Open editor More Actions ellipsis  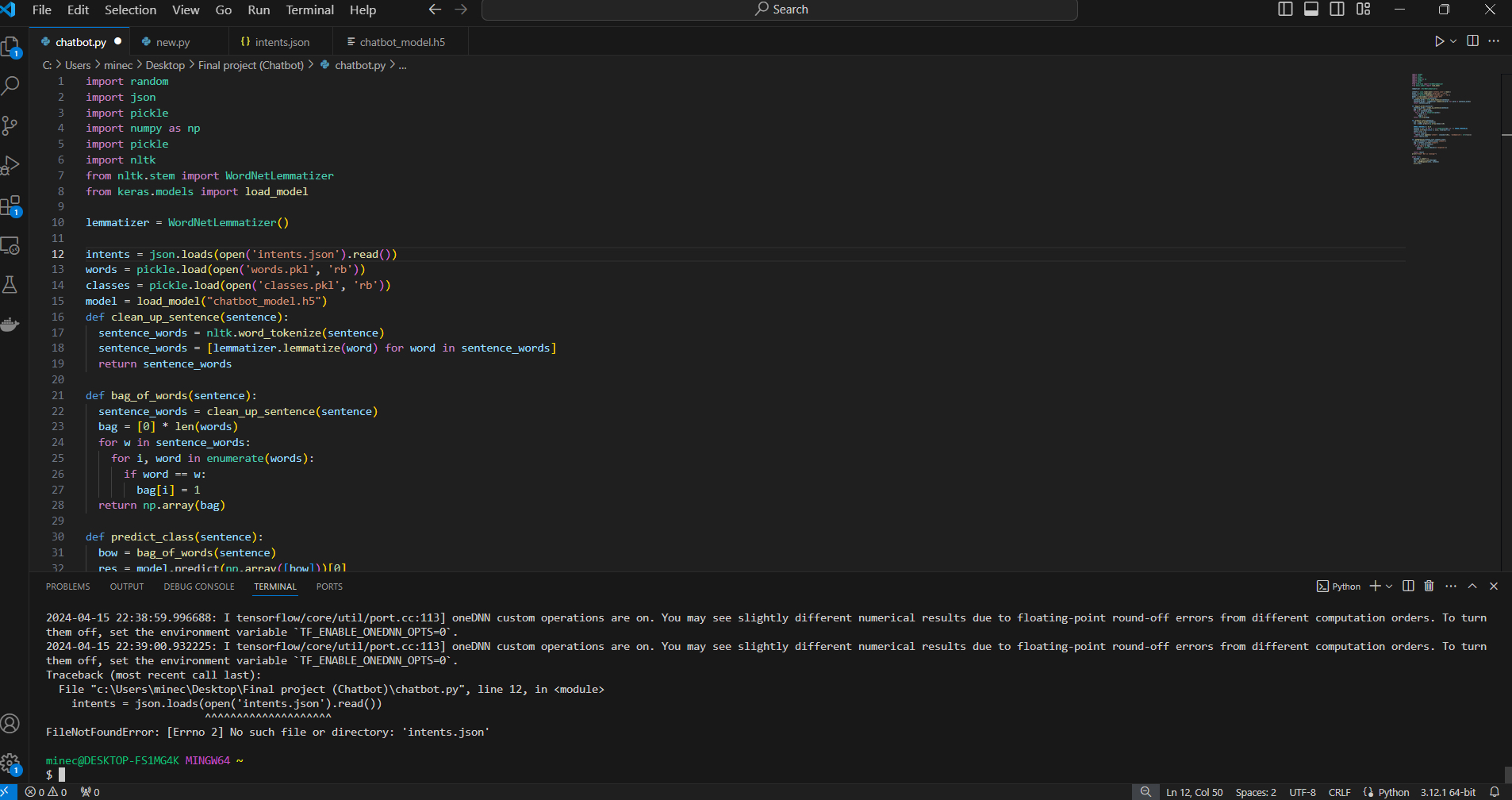pos(1494,41)
